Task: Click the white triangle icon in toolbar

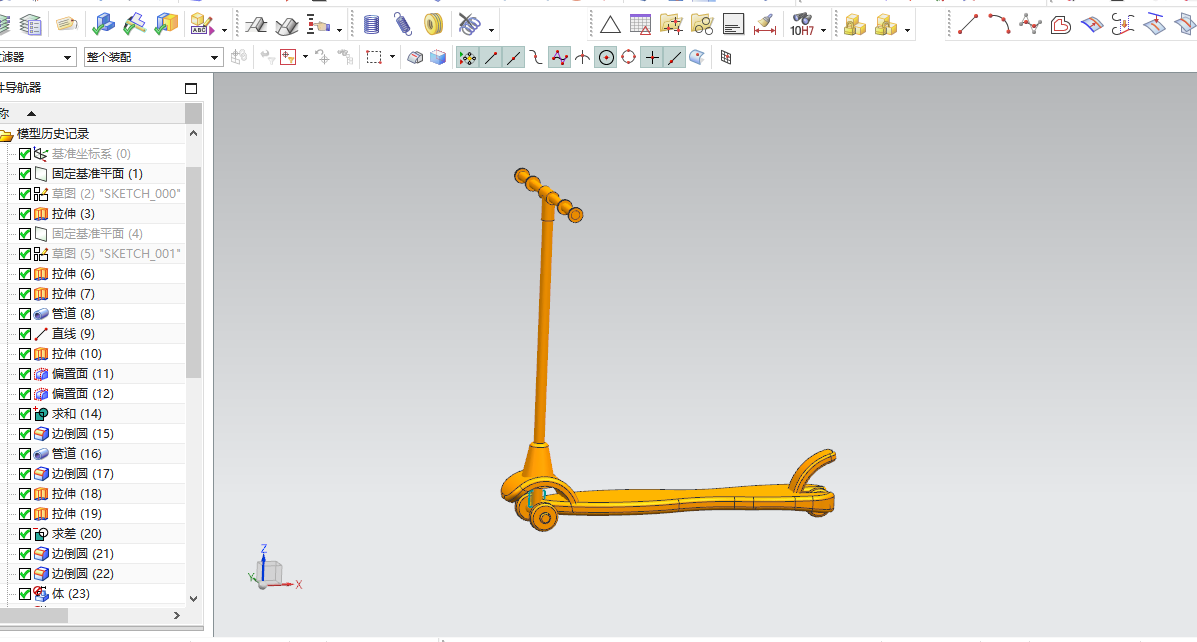Action: (610, 25)
